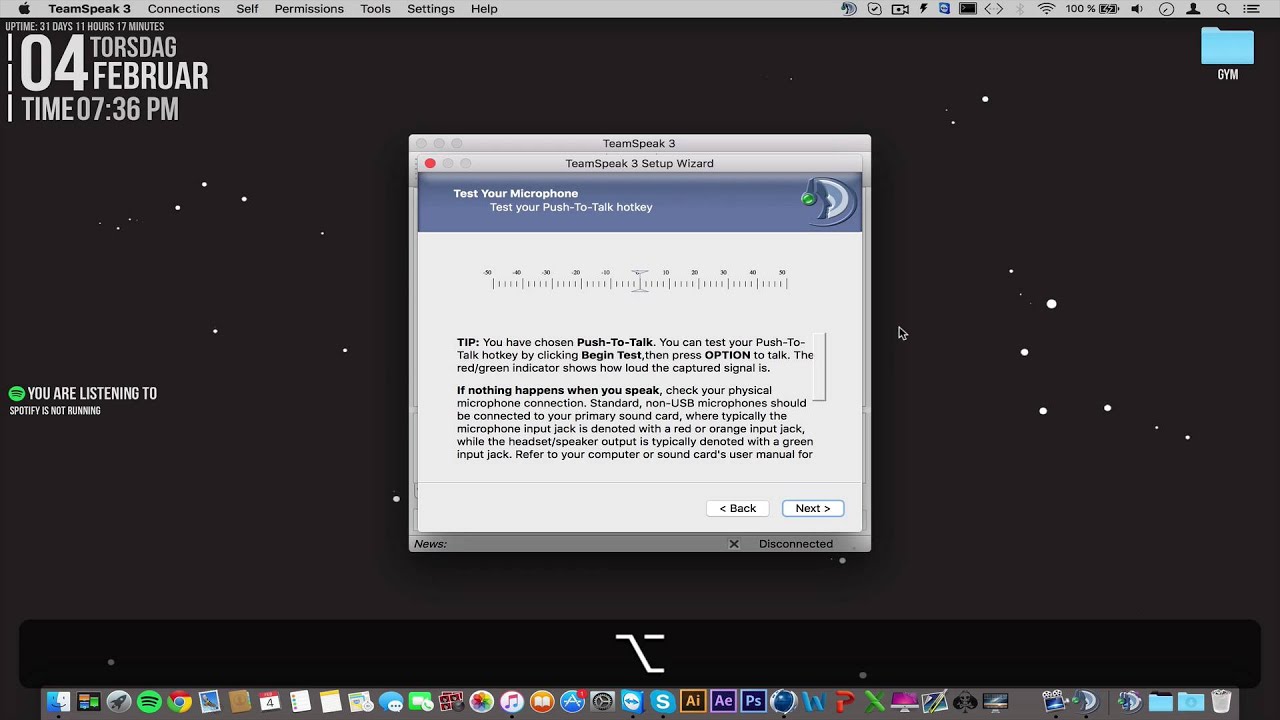The image size is (1280, 720).
Task: Open the Tools menu
Action: [375, 9]
